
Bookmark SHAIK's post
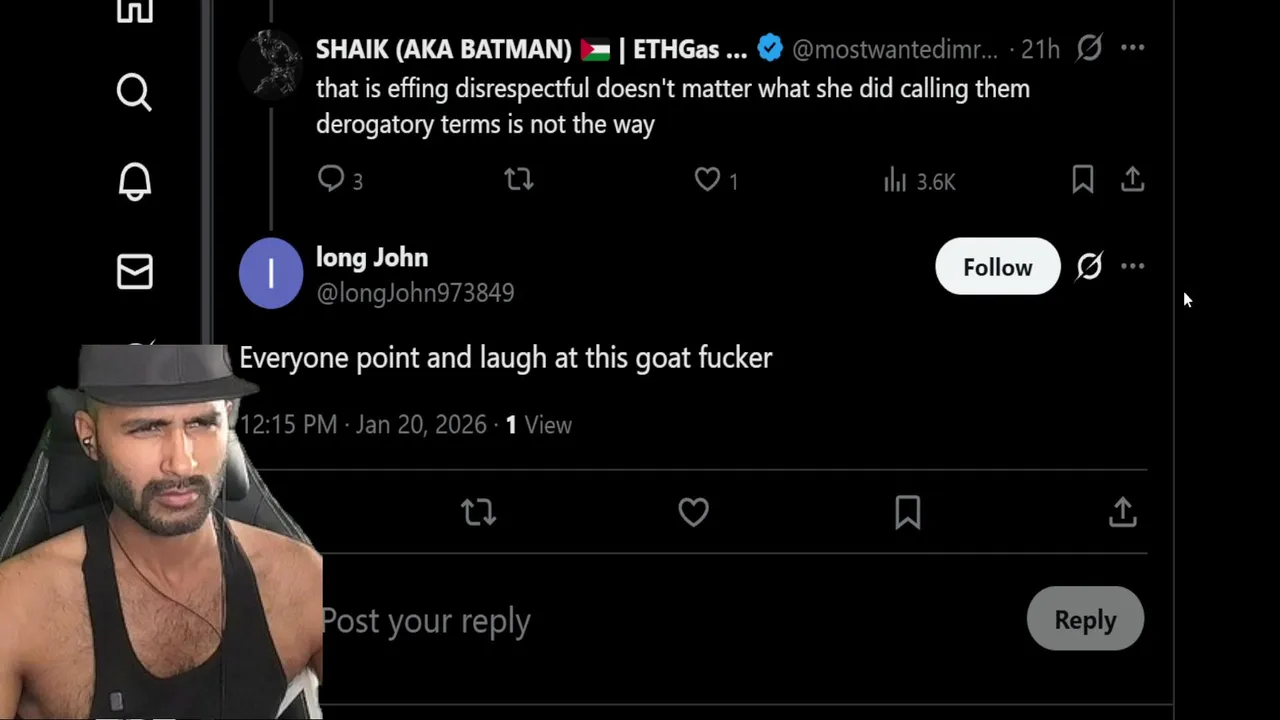pos(1082,180)
